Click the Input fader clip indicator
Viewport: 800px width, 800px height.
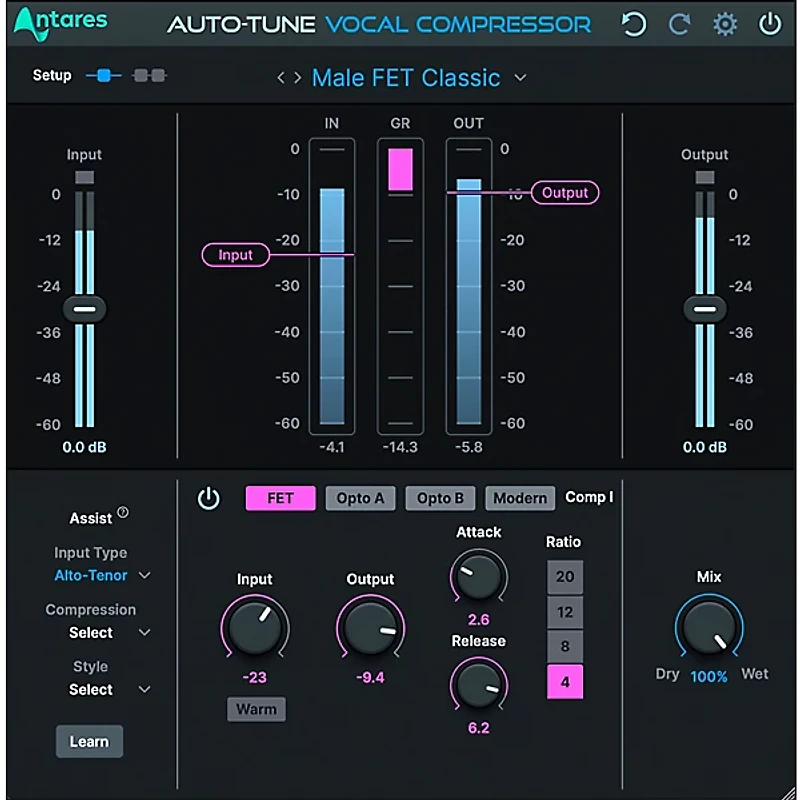click(x=85, y=178)
